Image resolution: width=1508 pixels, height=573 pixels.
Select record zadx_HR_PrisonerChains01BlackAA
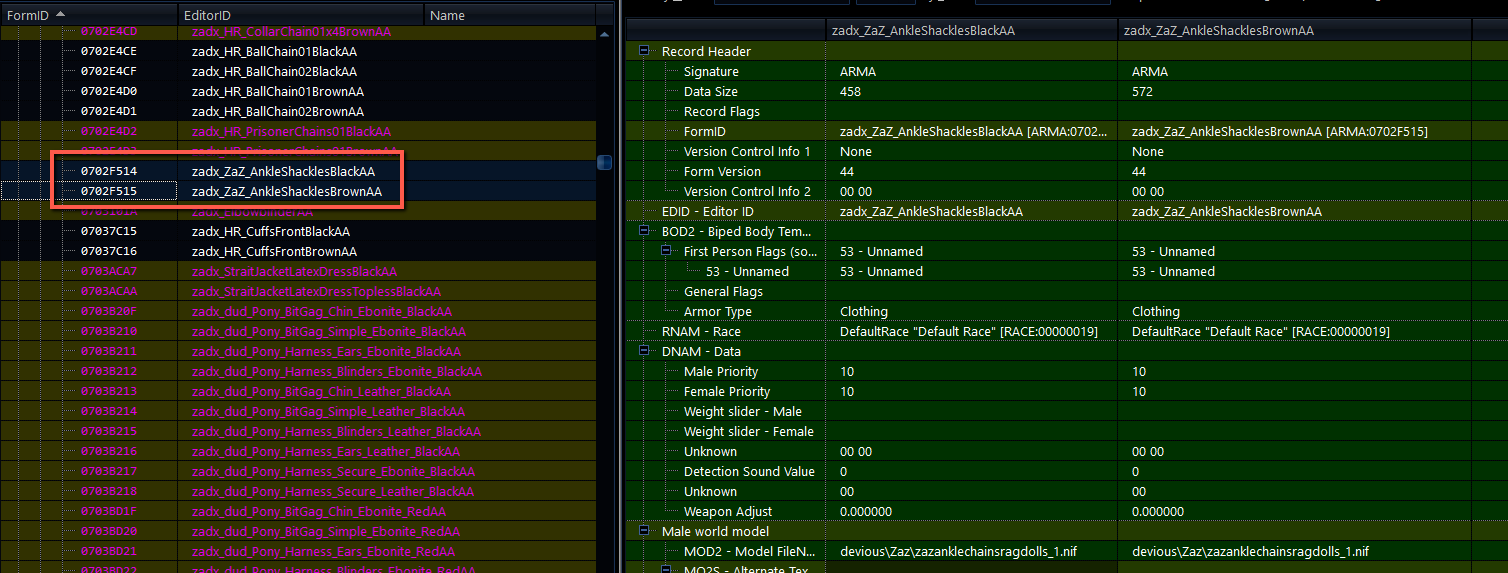point(291,131)
